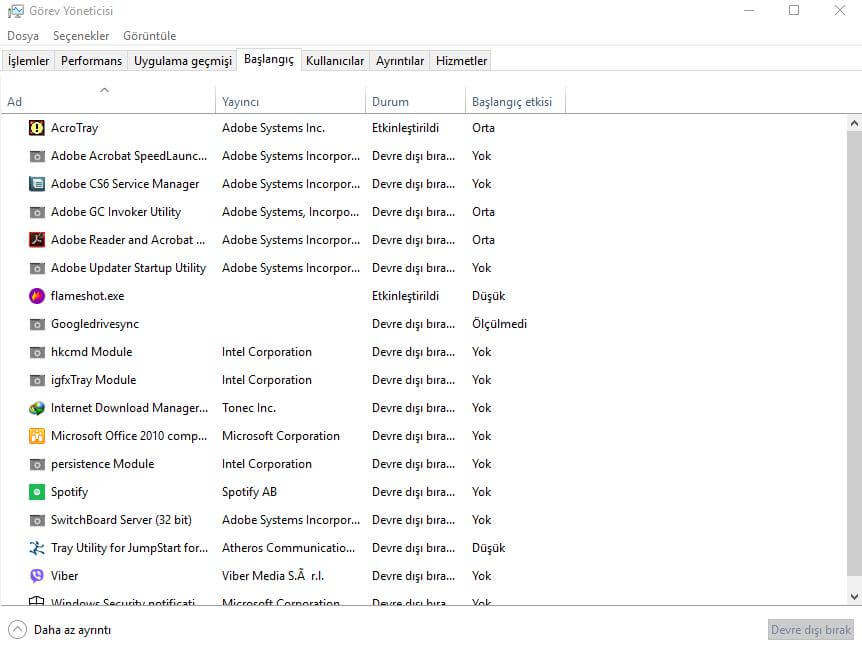
Task: Collapse view with Daha az ayrıntı
Action: pos(60,630)
